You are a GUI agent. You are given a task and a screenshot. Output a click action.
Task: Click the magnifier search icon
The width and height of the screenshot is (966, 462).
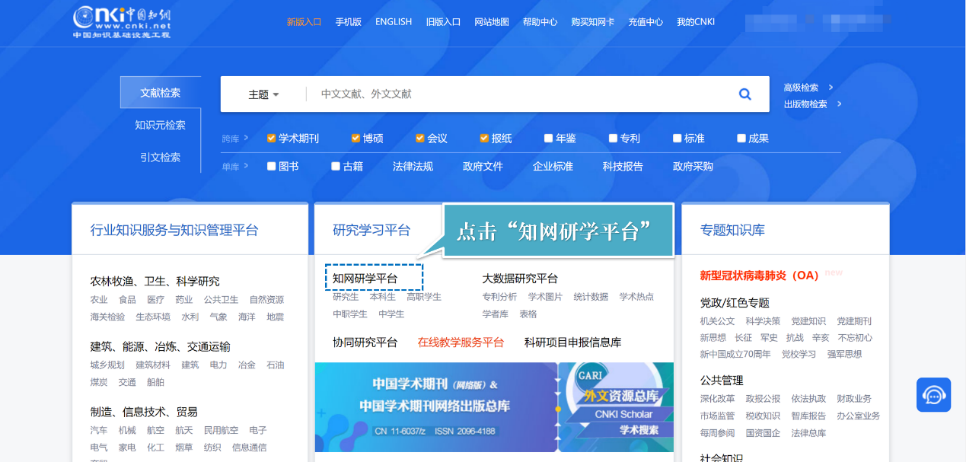tap(744, 94)
